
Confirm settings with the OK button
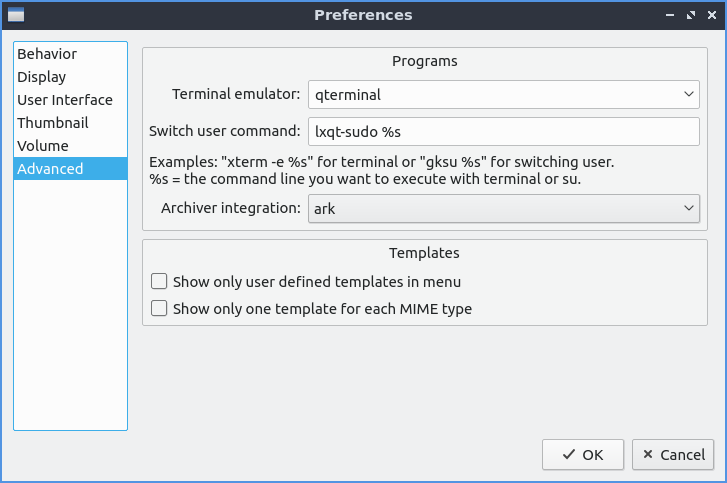coord(583,454)
